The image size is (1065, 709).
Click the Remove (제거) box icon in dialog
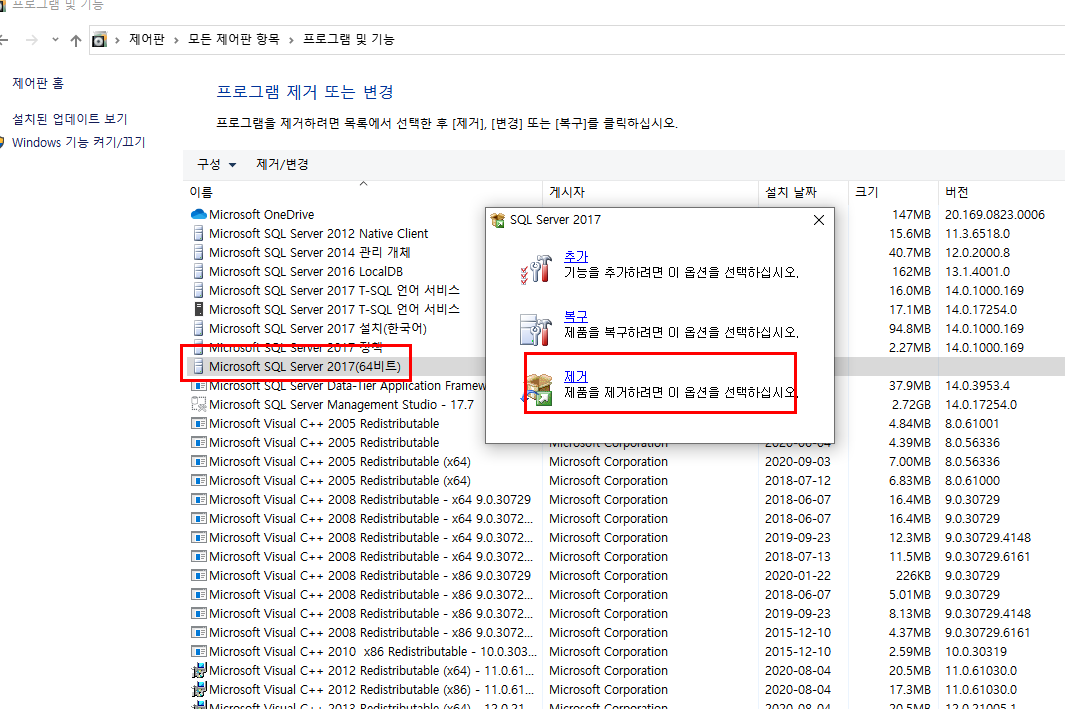pyautogui.click(x=537, y=390)
